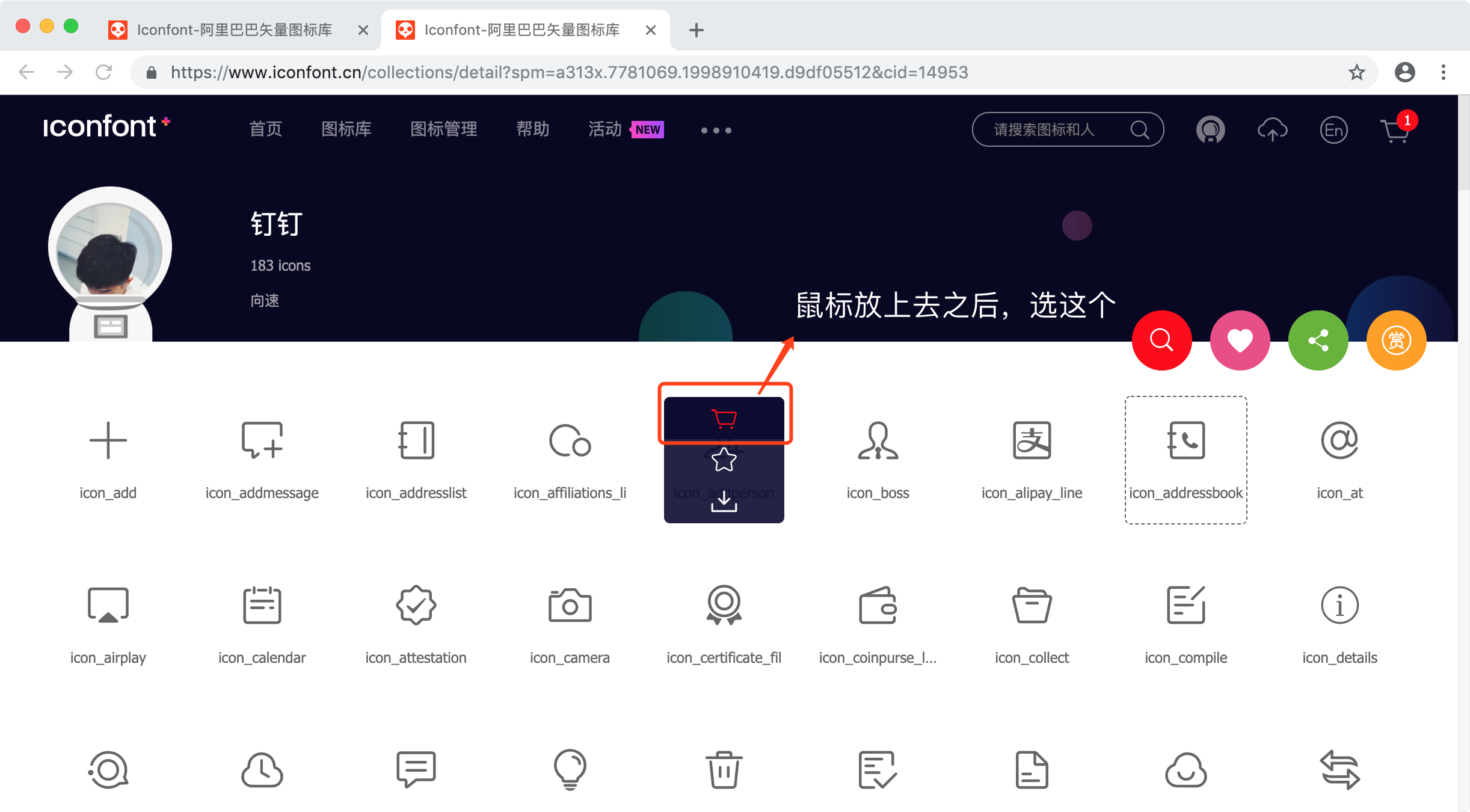Screen dimensions: 1470x812
Task: Add icon to cart via hover overlay
Action: coord(724,418)
